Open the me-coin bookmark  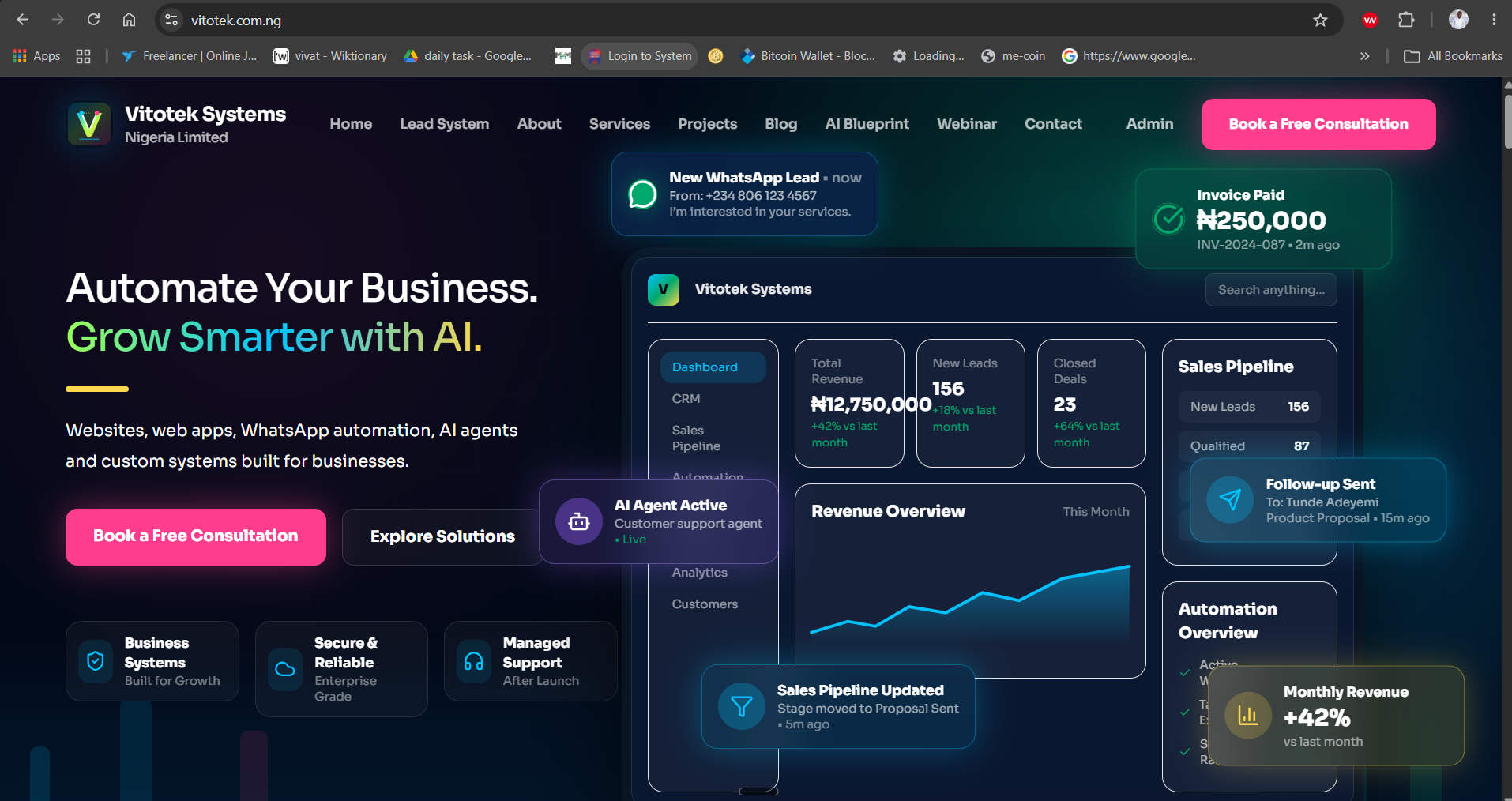tap(1014, 56)
